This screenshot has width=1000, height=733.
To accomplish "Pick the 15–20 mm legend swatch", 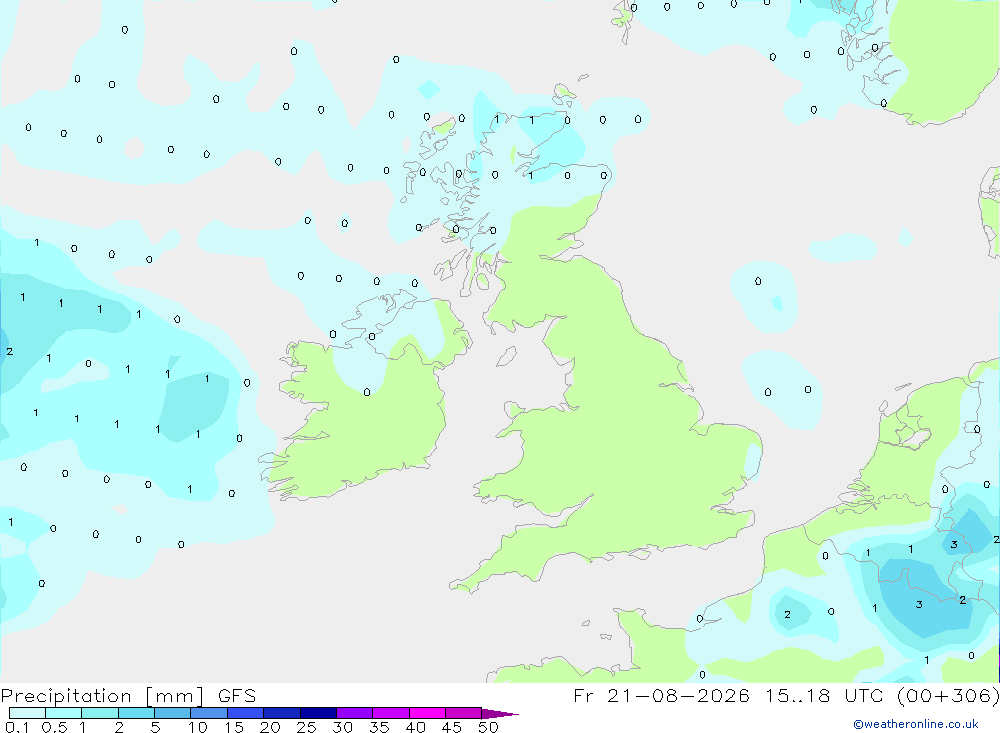I will [x=246, y=713].
